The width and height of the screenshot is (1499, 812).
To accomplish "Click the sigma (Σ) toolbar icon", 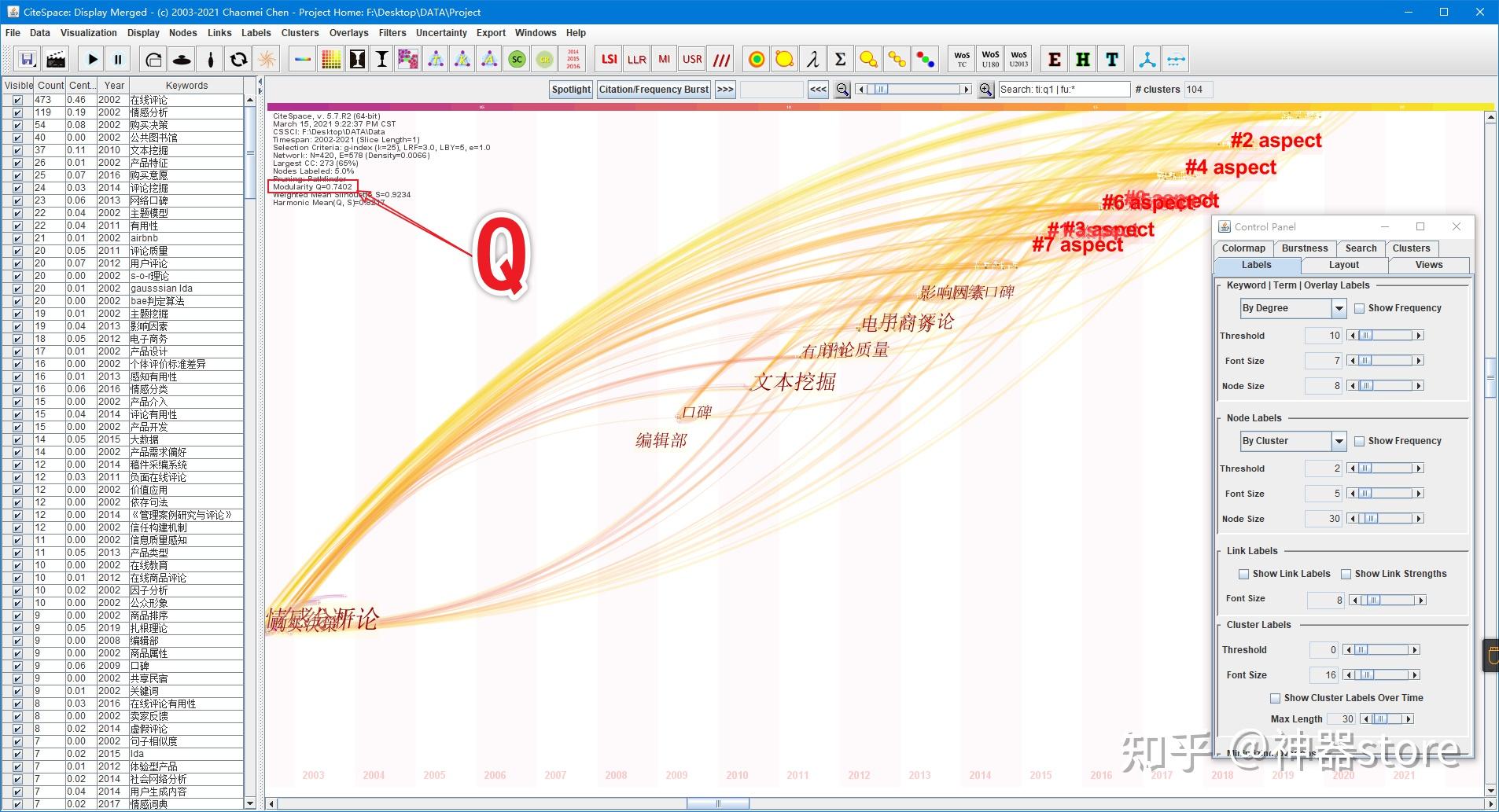I will point(840,59).
